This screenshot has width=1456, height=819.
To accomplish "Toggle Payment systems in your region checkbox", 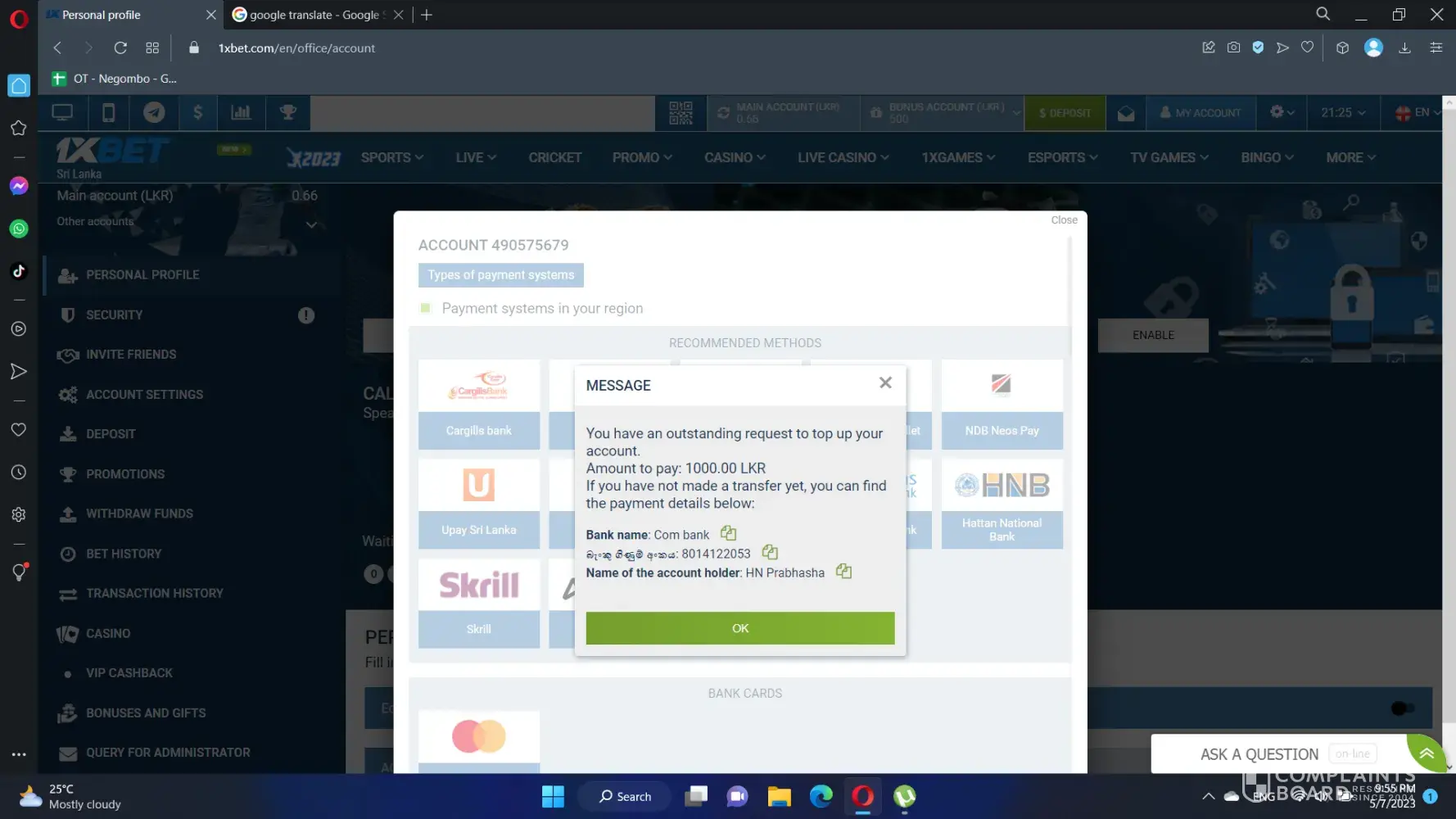I will [426, 308].
